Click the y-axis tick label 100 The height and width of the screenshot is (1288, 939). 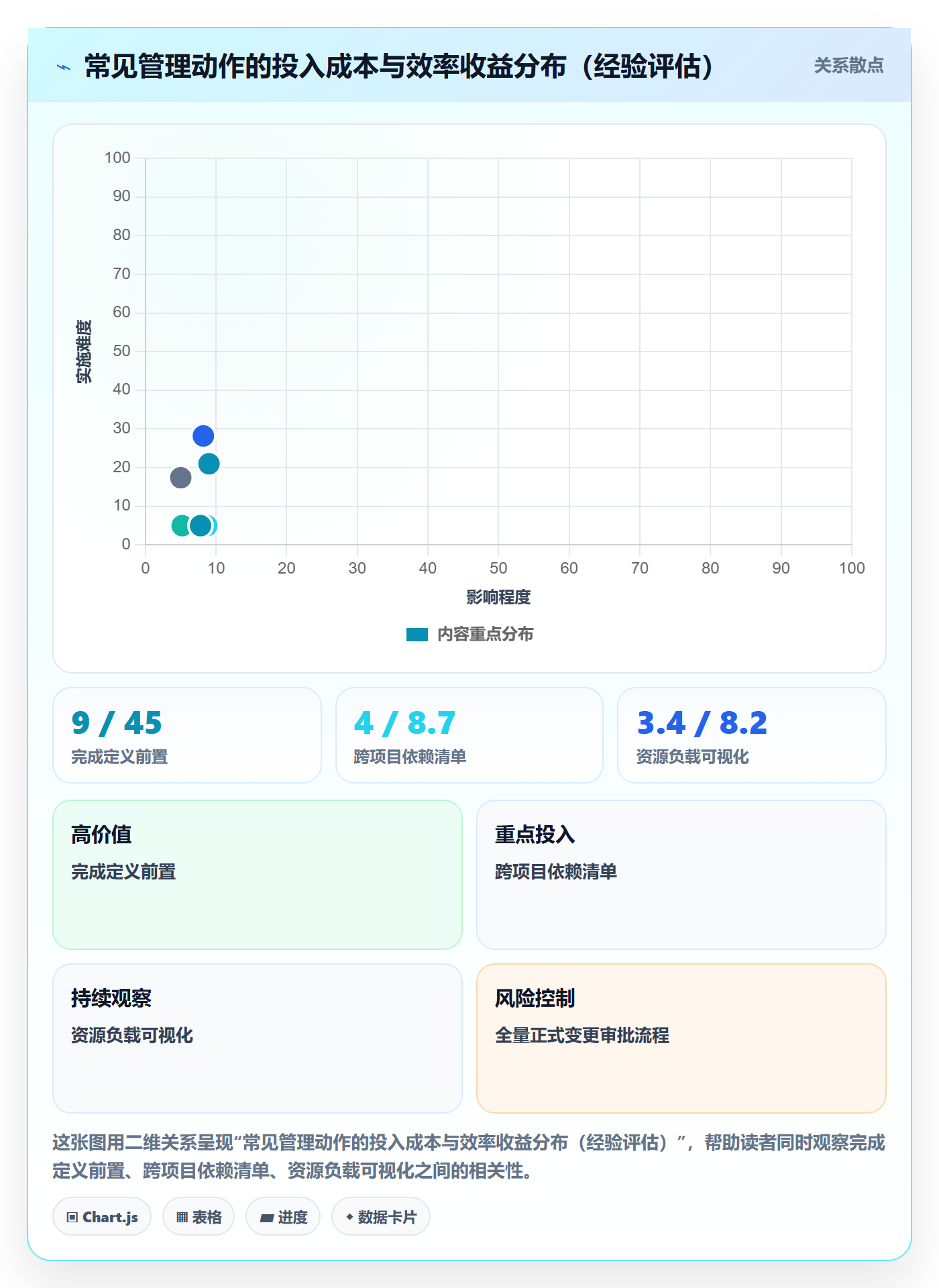pyautogui.click(x=117, y=158)
